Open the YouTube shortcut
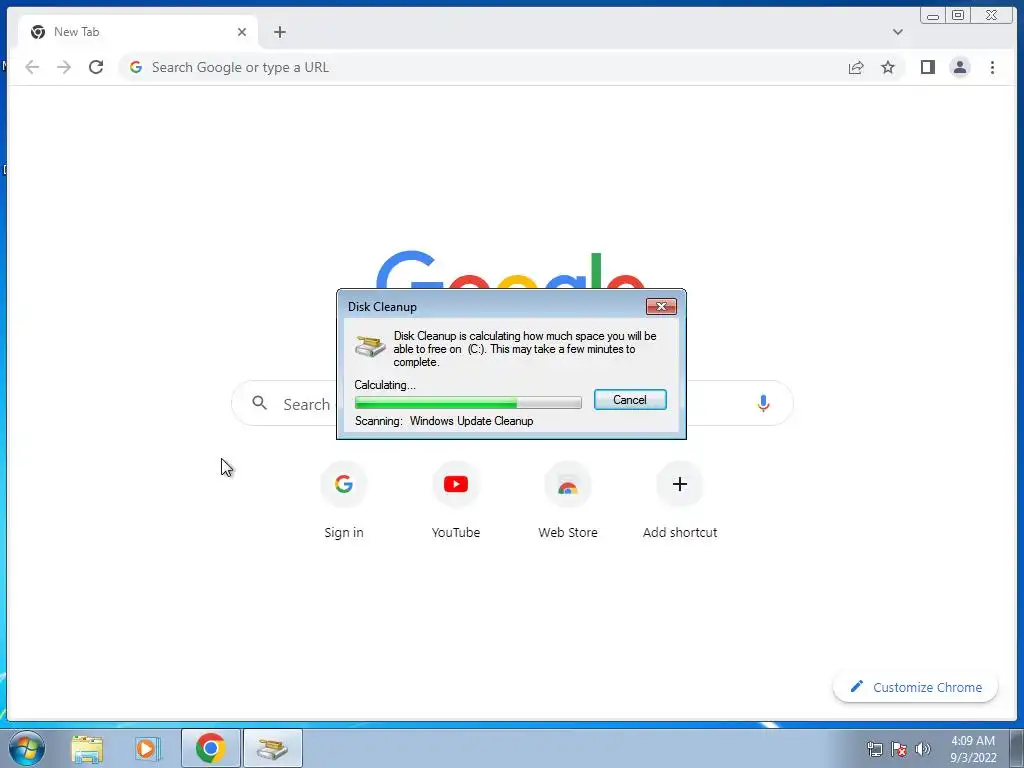 (x=456, y=500)
